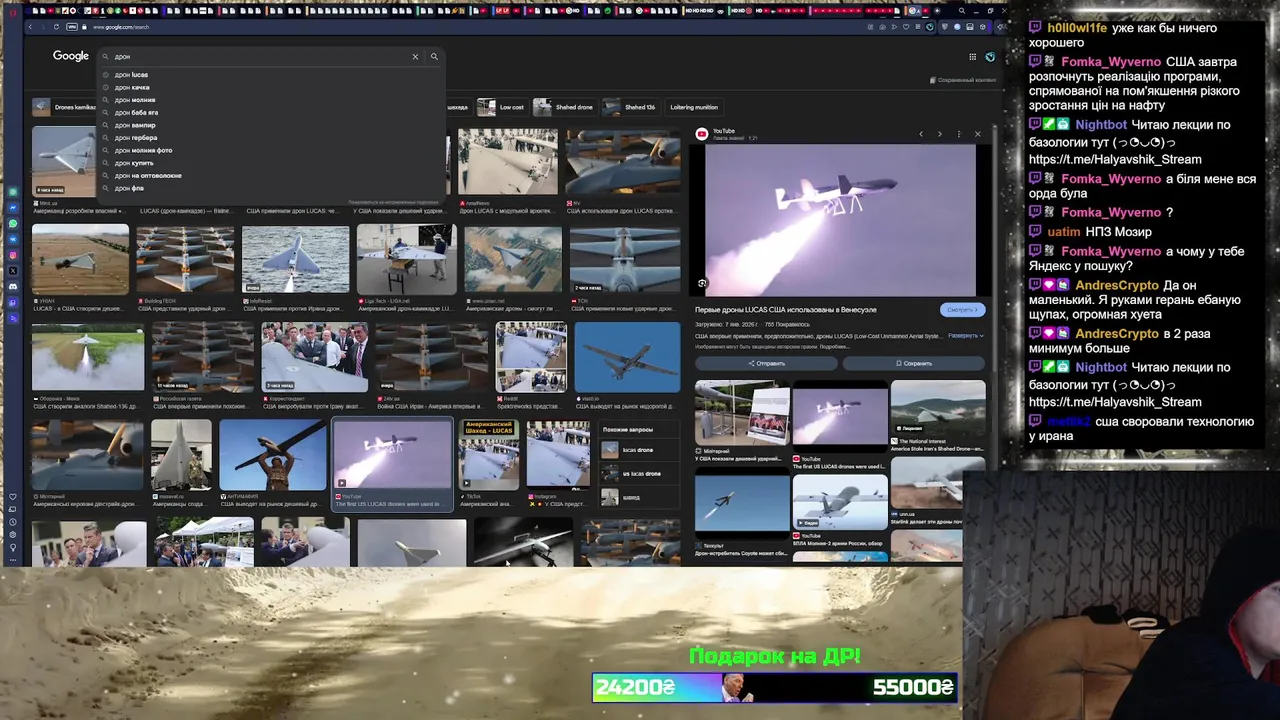
Task: Expand the description with "Развернуть"
Action: pyautogui.click(x=965, y=336)
